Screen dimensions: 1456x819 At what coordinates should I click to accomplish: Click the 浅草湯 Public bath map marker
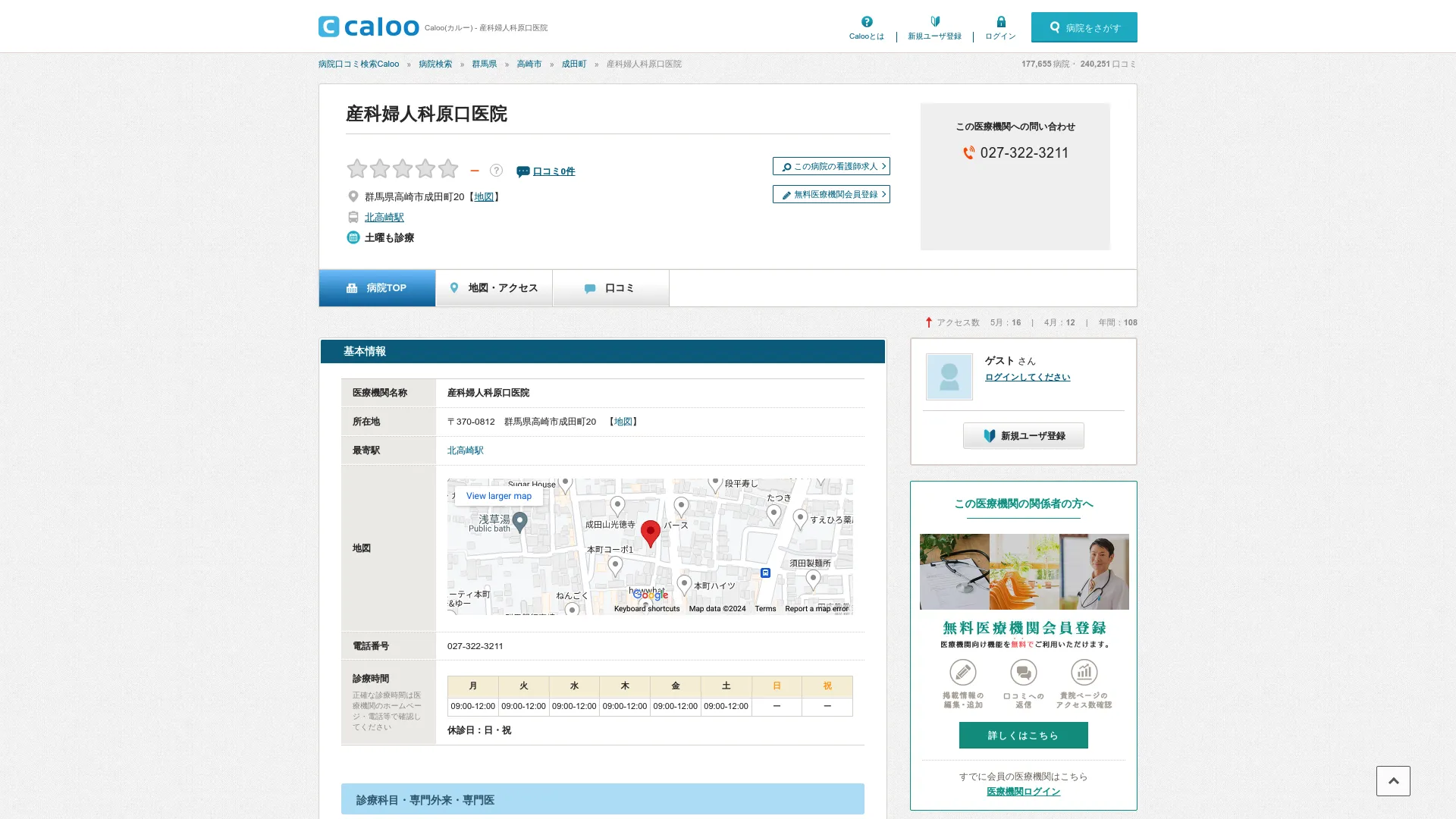(x=519, y=522)
